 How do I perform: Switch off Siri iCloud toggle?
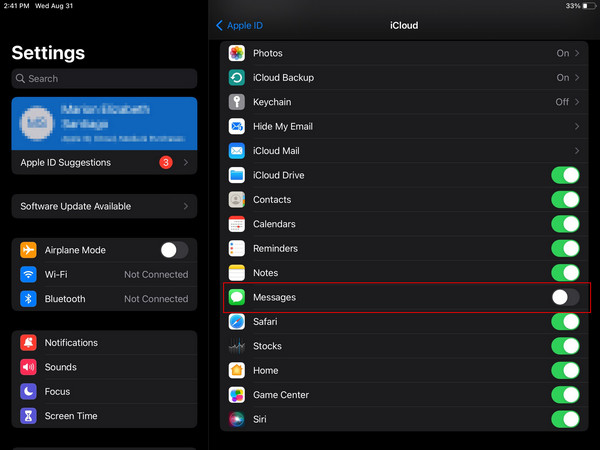pyautogui.click(x=565, y=419)
